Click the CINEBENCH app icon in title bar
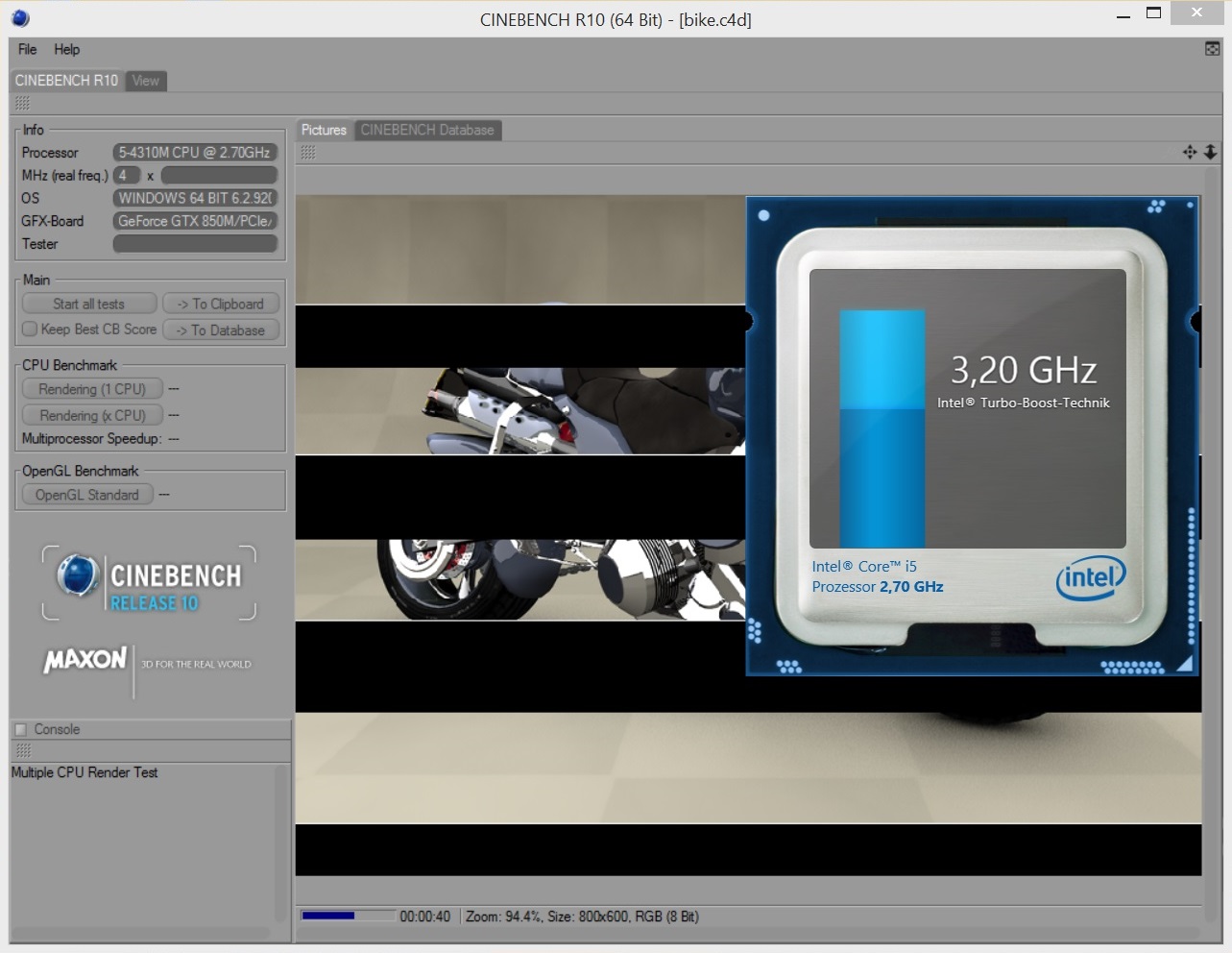The height and width of the screenshot is (953, 1232). [20, 17]
